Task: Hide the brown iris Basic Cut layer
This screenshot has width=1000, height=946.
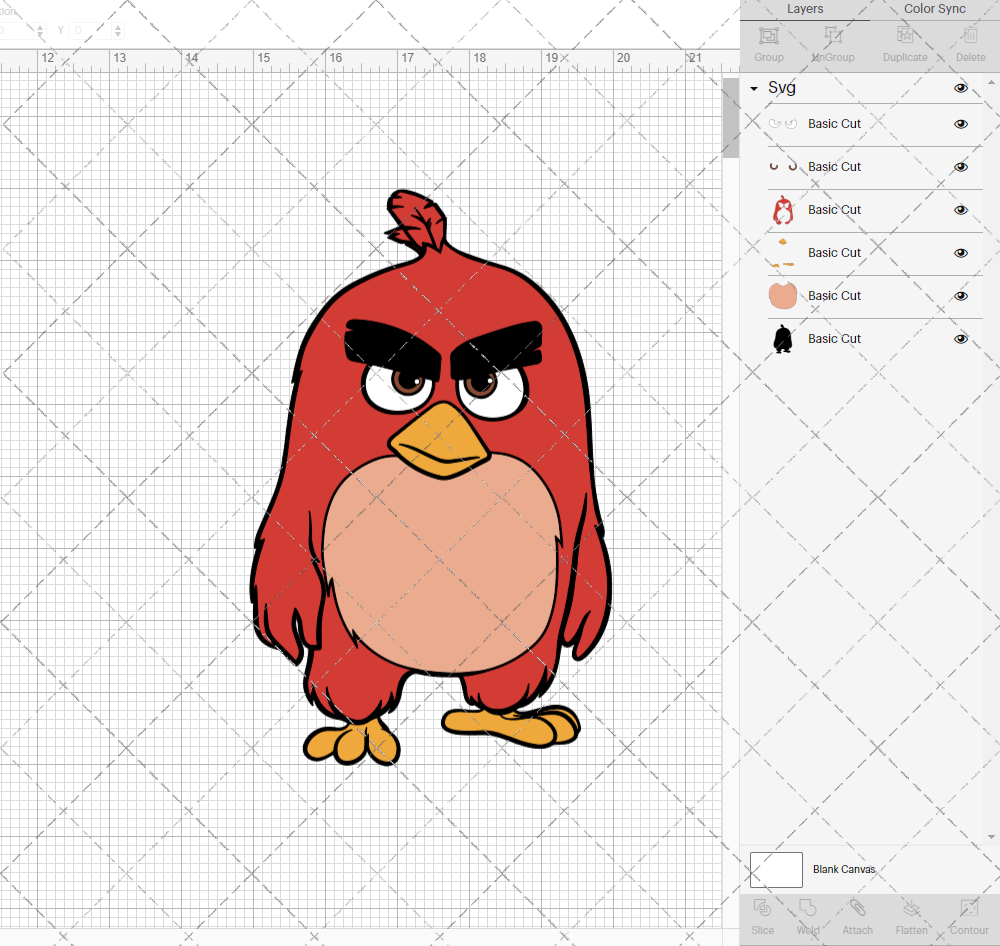Action: click(960, 167)
